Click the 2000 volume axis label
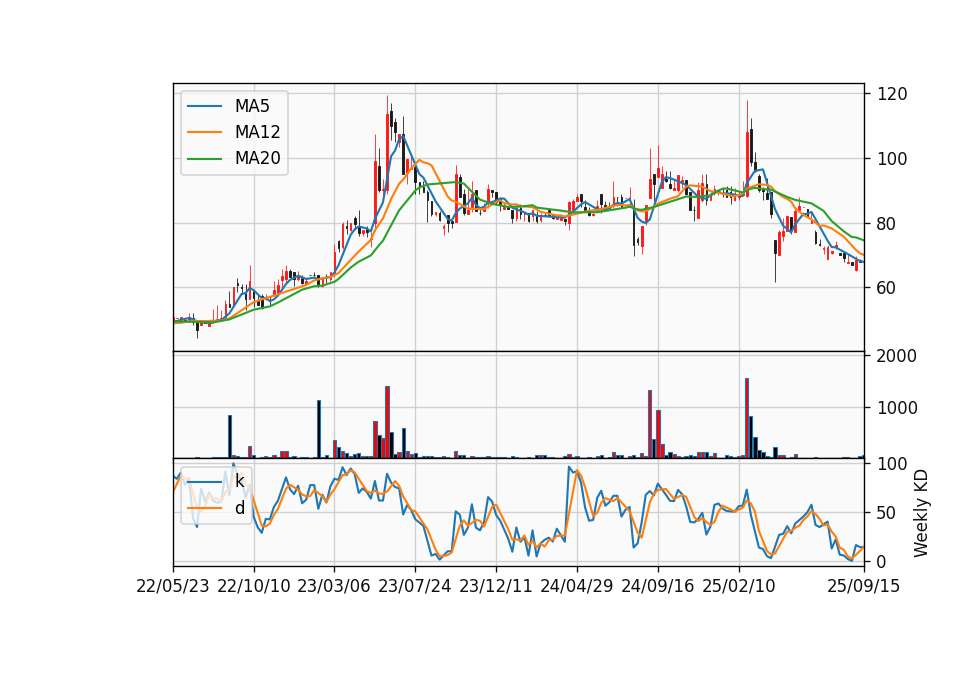The height and width of the screenshot is (690, 960). [x=897, y=356]
